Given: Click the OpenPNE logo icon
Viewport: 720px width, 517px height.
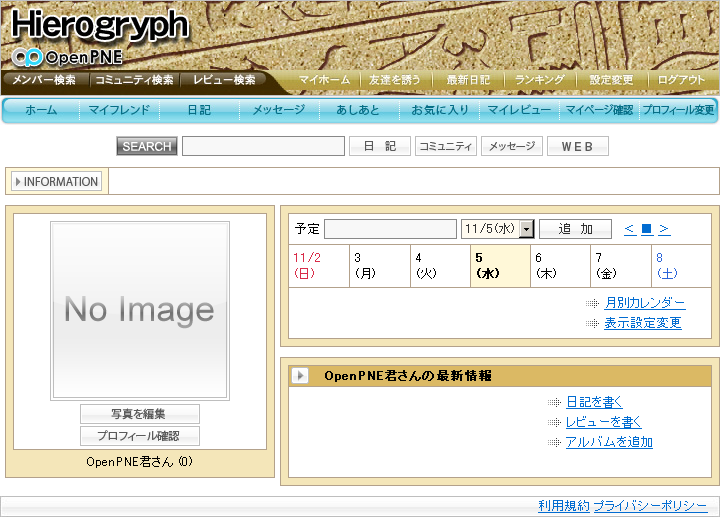Looking at the screenshot, I should (27, 57).
